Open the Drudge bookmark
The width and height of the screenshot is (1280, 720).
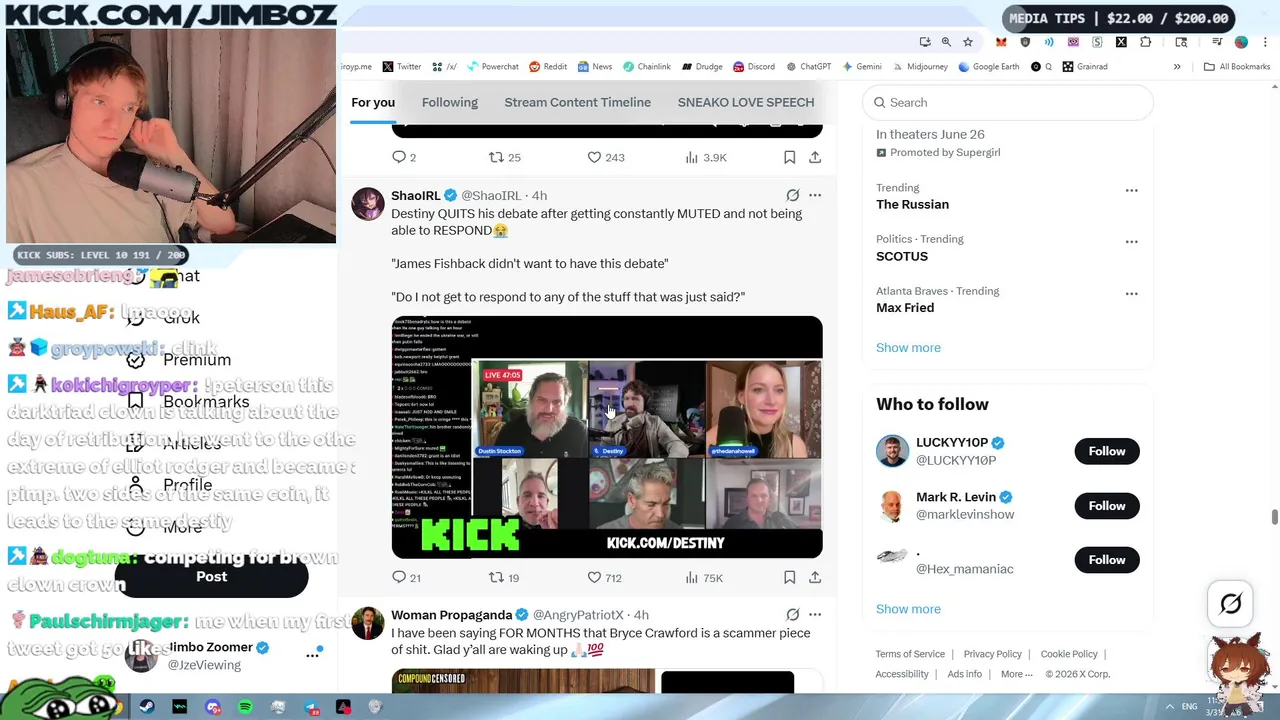click(702, 67)
